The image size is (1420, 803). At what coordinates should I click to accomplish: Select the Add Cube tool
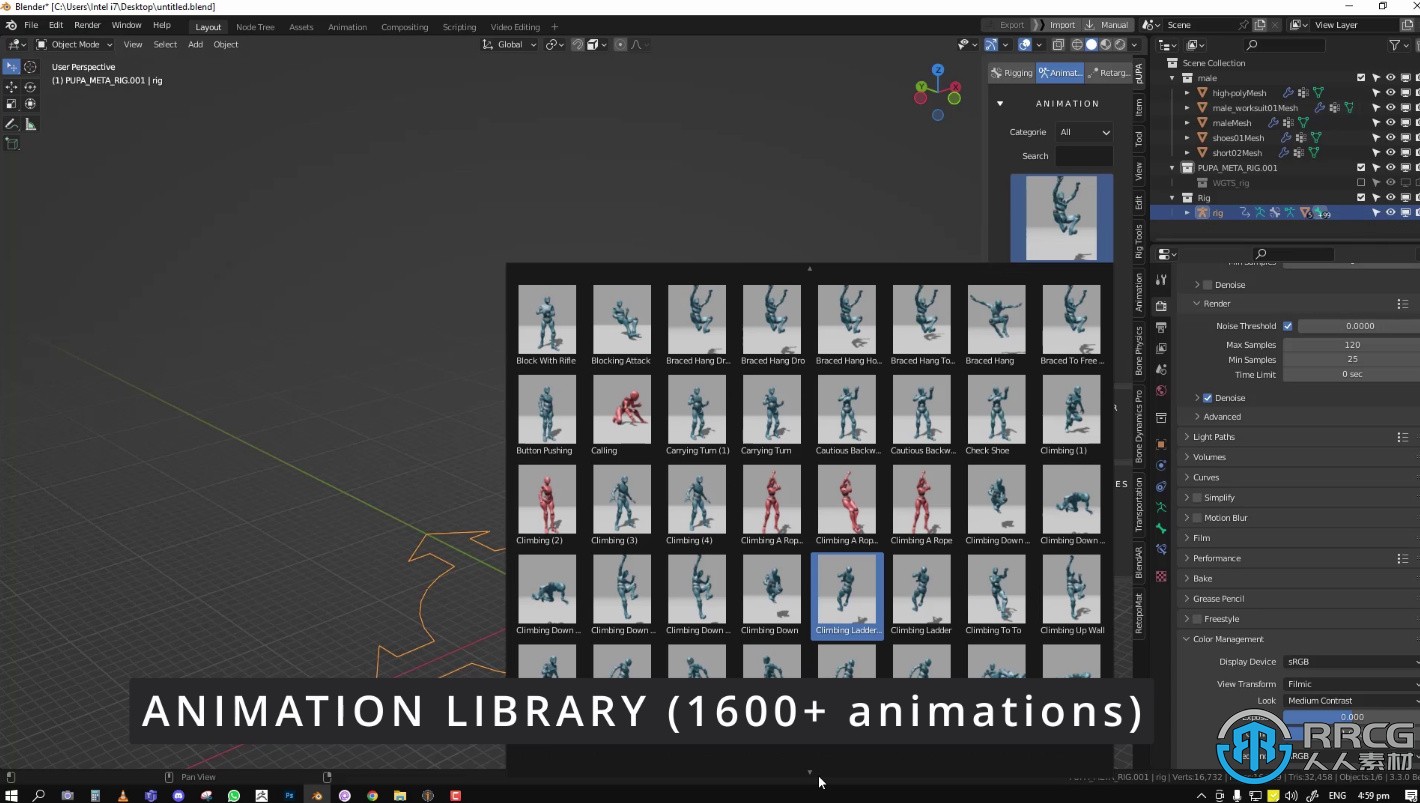[x=11, y=144]
